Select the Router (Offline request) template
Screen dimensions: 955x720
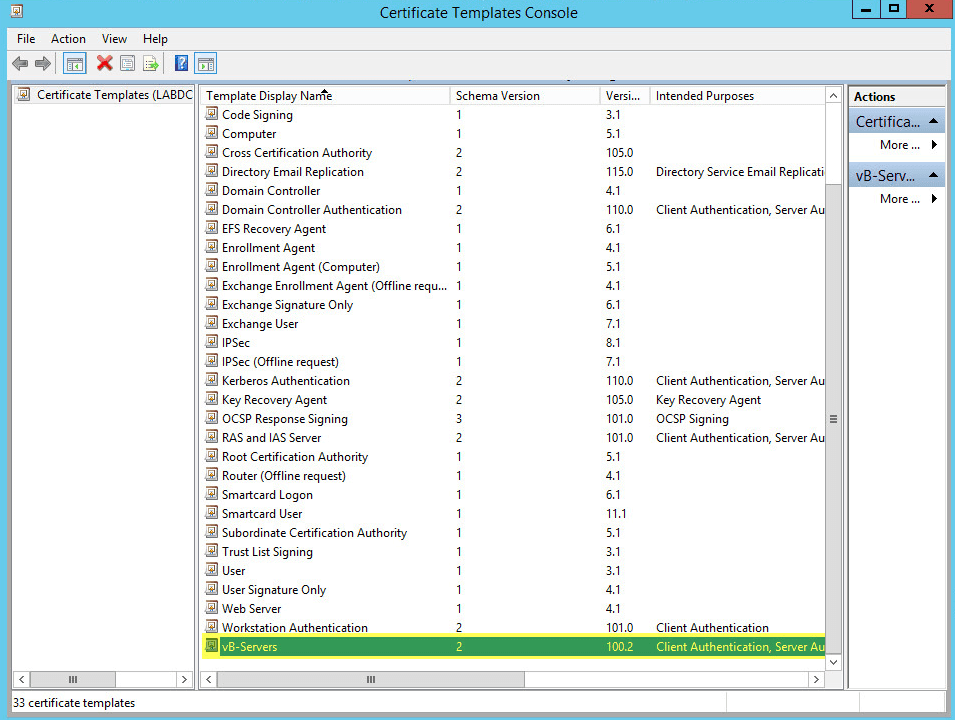click(x=283, y=476)
